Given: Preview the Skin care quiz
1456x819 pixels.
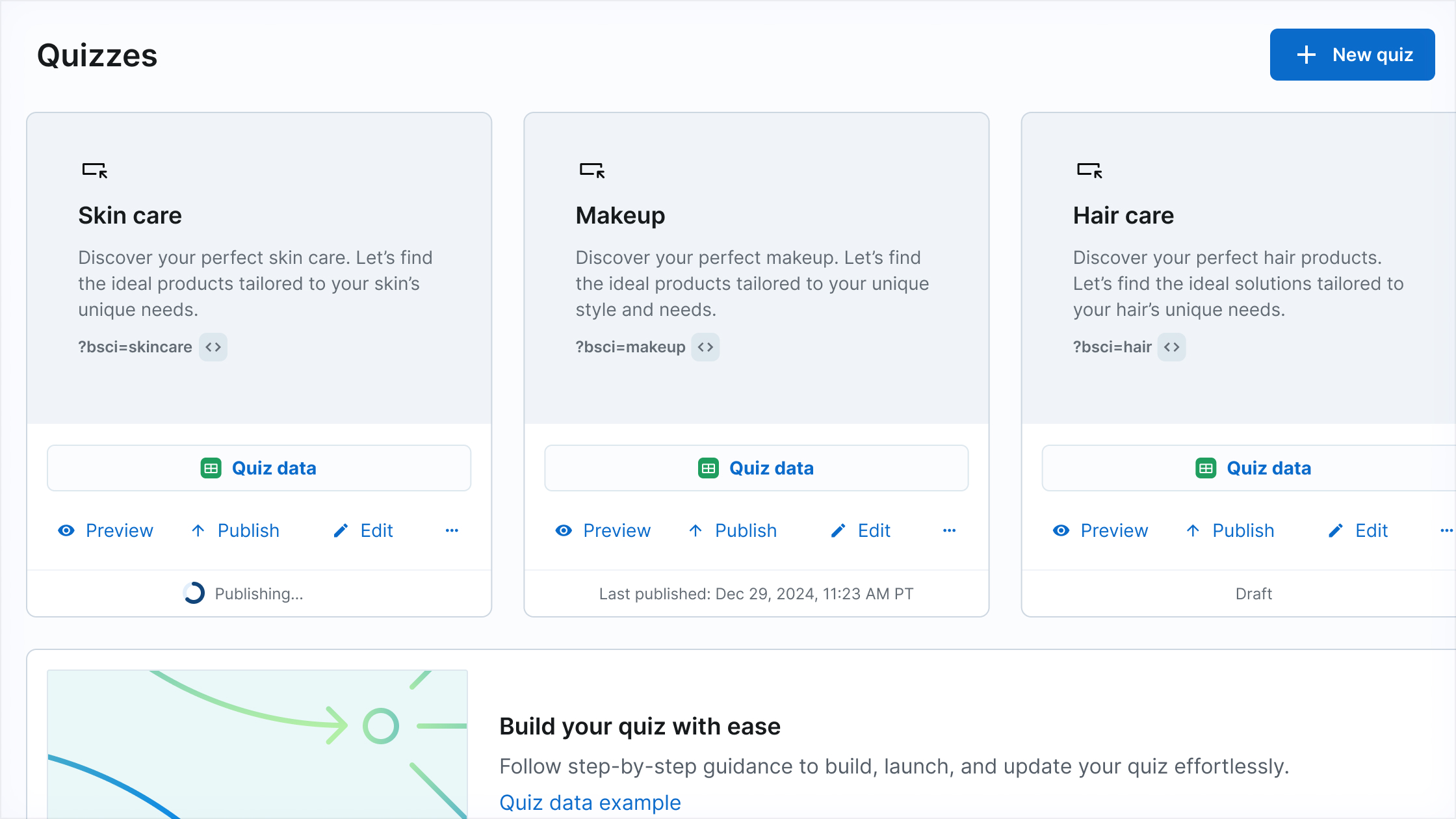Looking at the screenshot, I should [x=105, y=530].
